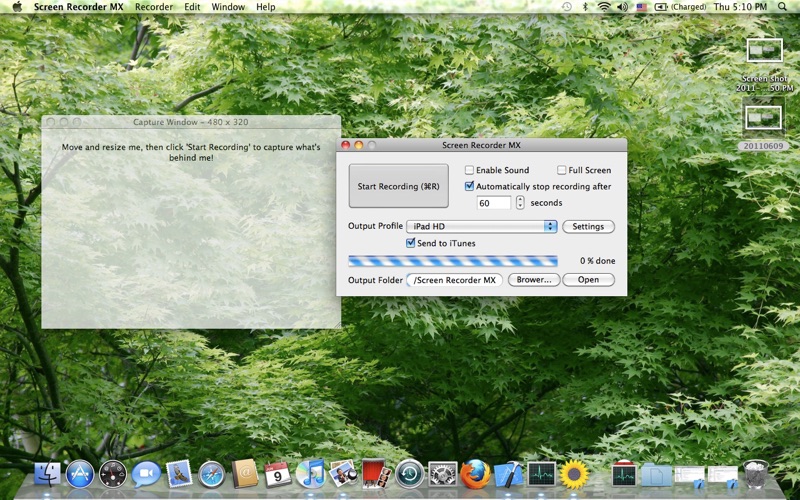Click the 60 seconds input field

coord(493,203)
